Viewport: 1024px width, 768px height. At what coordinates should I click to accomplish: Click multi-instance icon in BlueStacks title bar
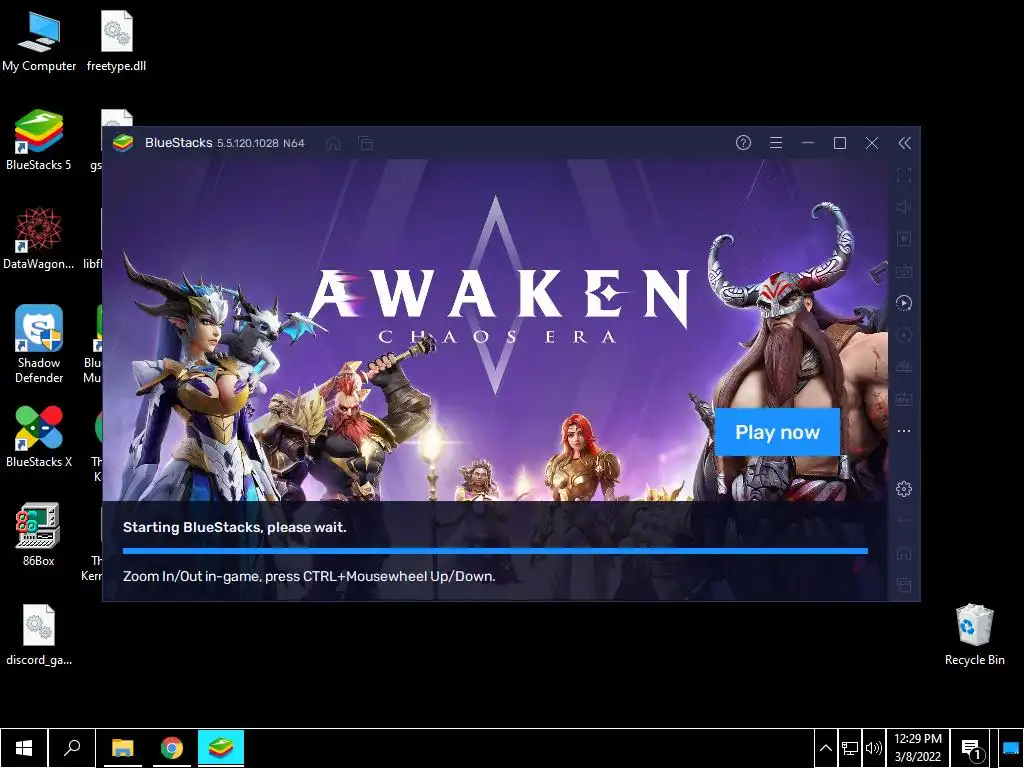(x=366, y=143)
